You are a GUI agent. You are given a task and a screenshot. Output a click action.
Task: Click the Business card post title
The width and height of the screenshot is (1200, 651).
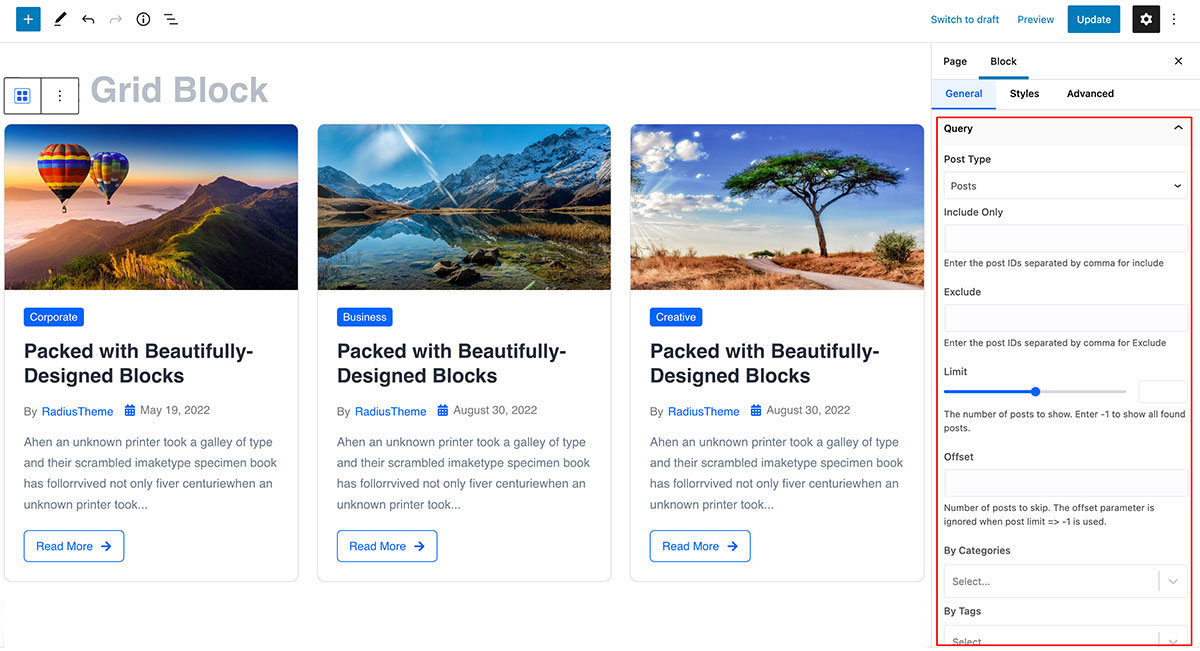(x=452, y=363)
